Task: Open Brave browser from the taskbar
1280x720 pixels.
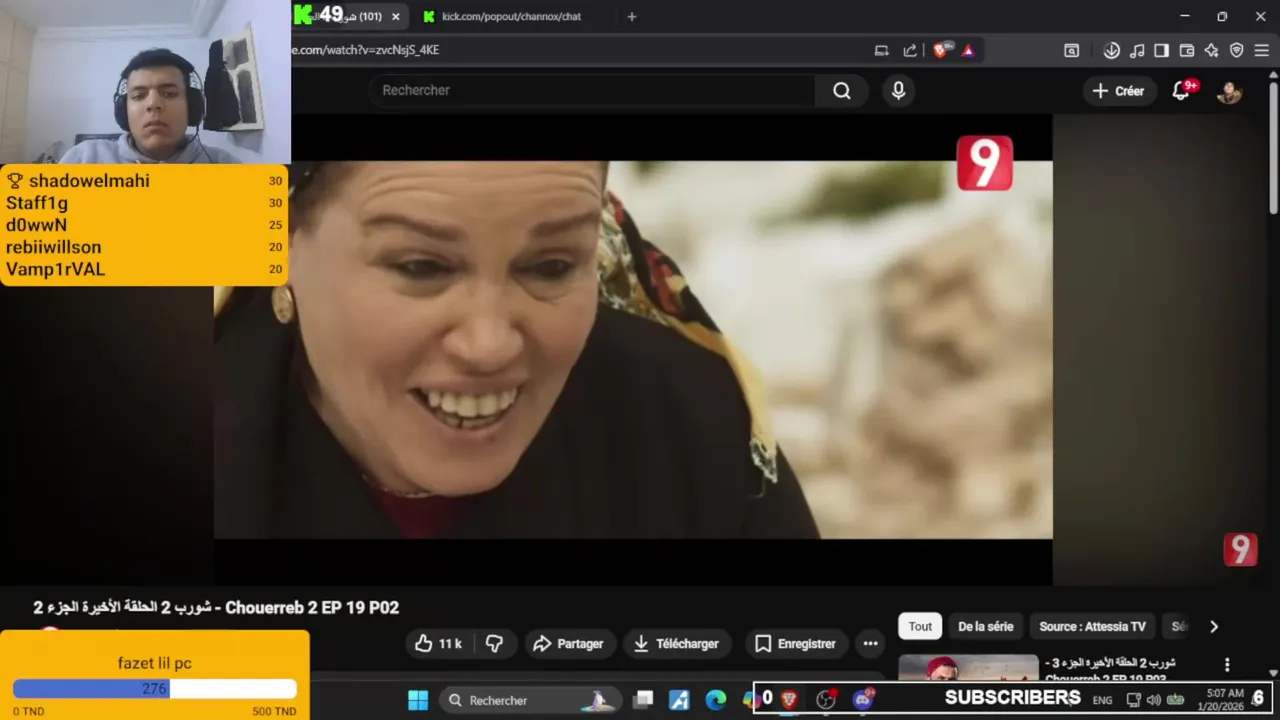Action: (789, 700)
